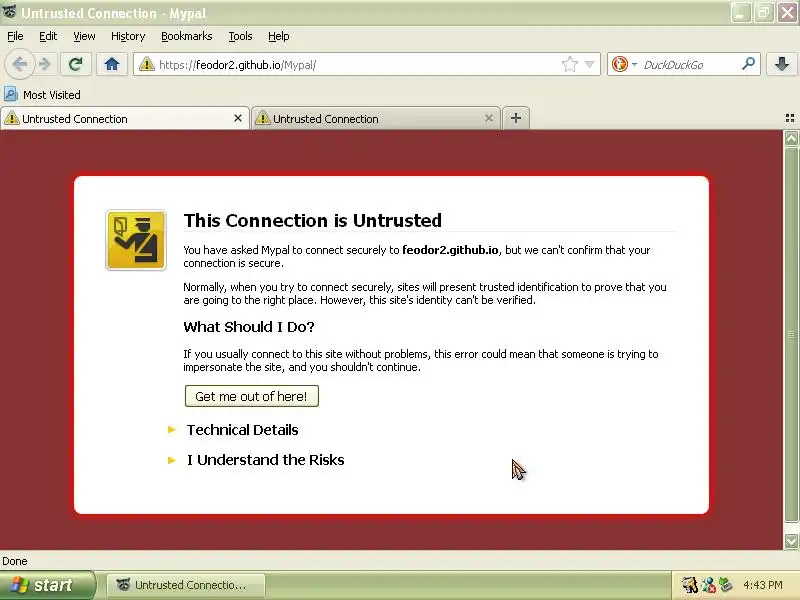Click the vertical scrollbar thumb
The image size is (800, 600).
[x=791, y=335]
